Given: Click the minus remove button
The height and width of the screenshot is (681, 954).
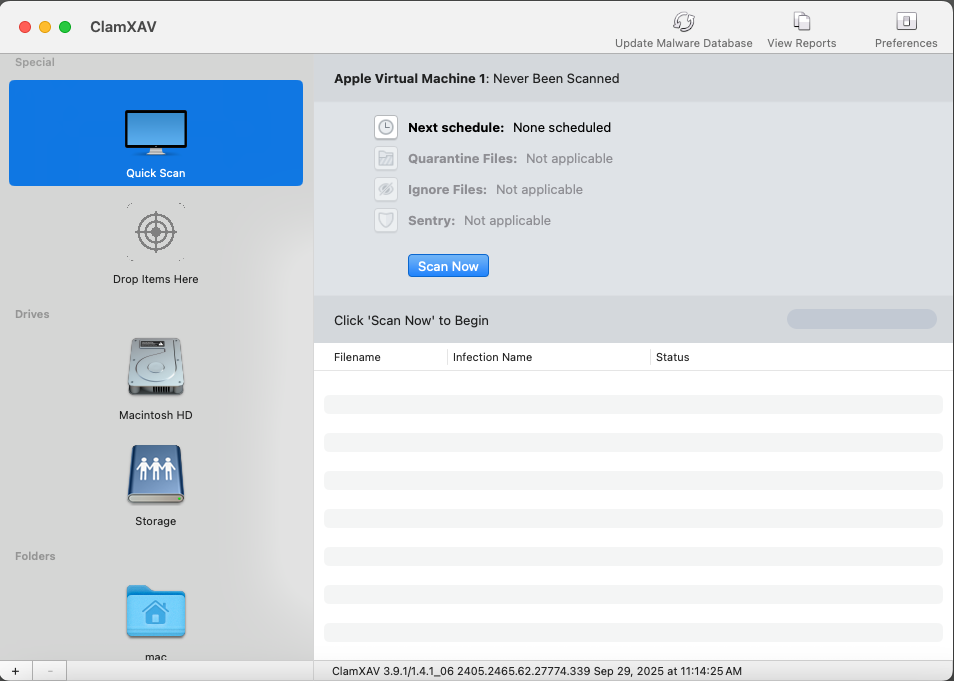Looking at the screenshot, I should 50,671.
